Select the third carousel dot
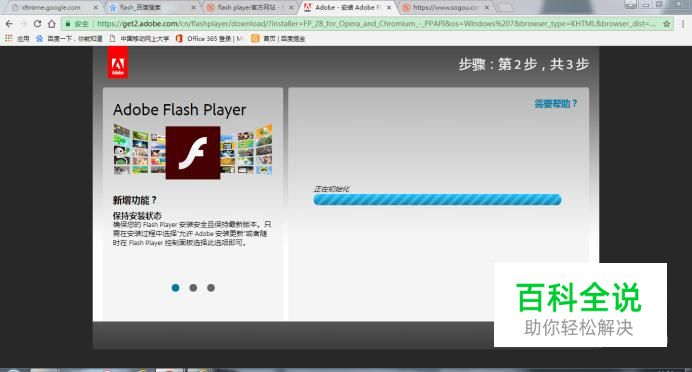 (x=211, y=288)
